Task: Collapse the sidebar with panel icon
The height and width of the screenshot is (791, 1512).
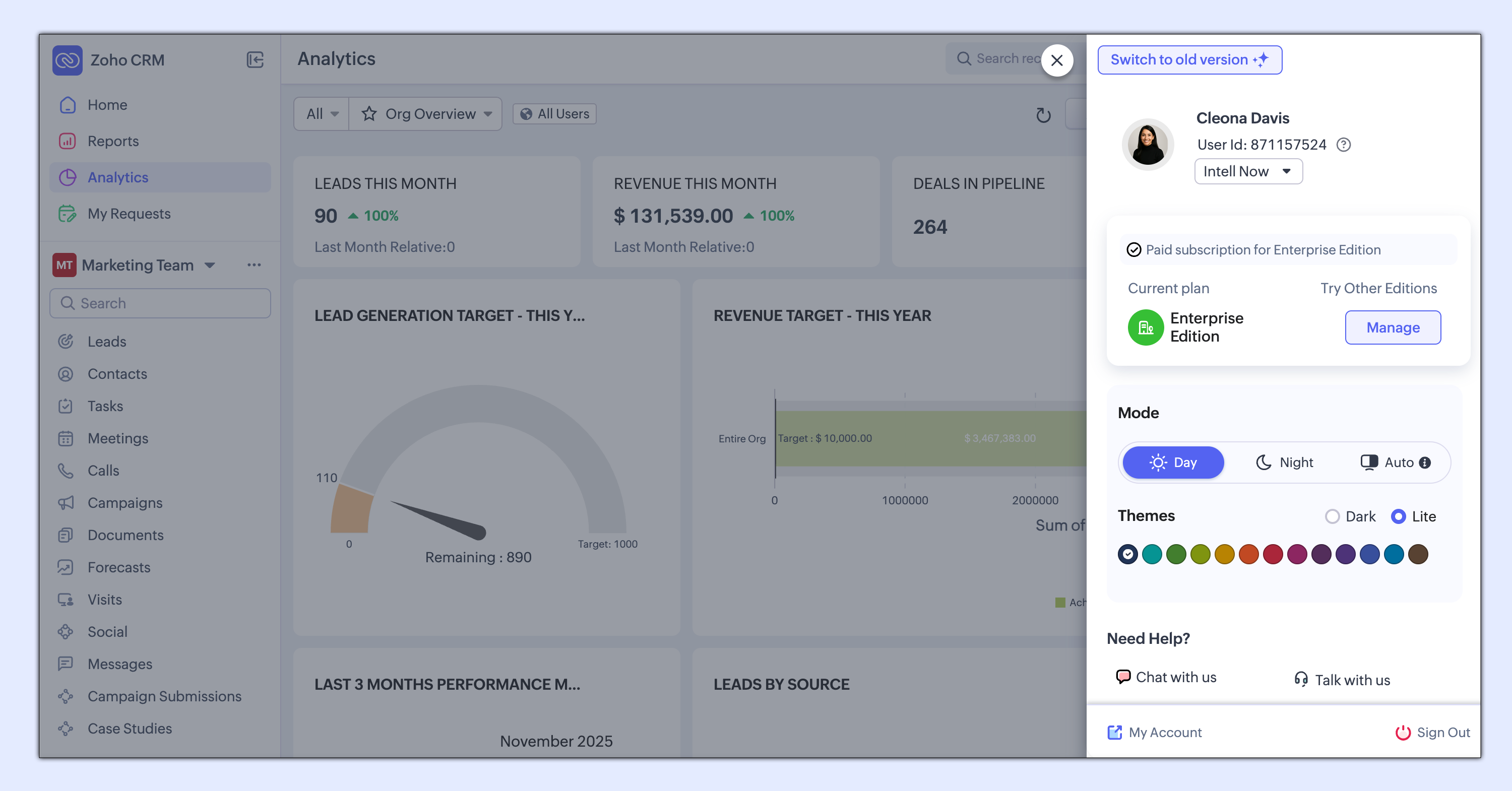Action: pos(255,60)
